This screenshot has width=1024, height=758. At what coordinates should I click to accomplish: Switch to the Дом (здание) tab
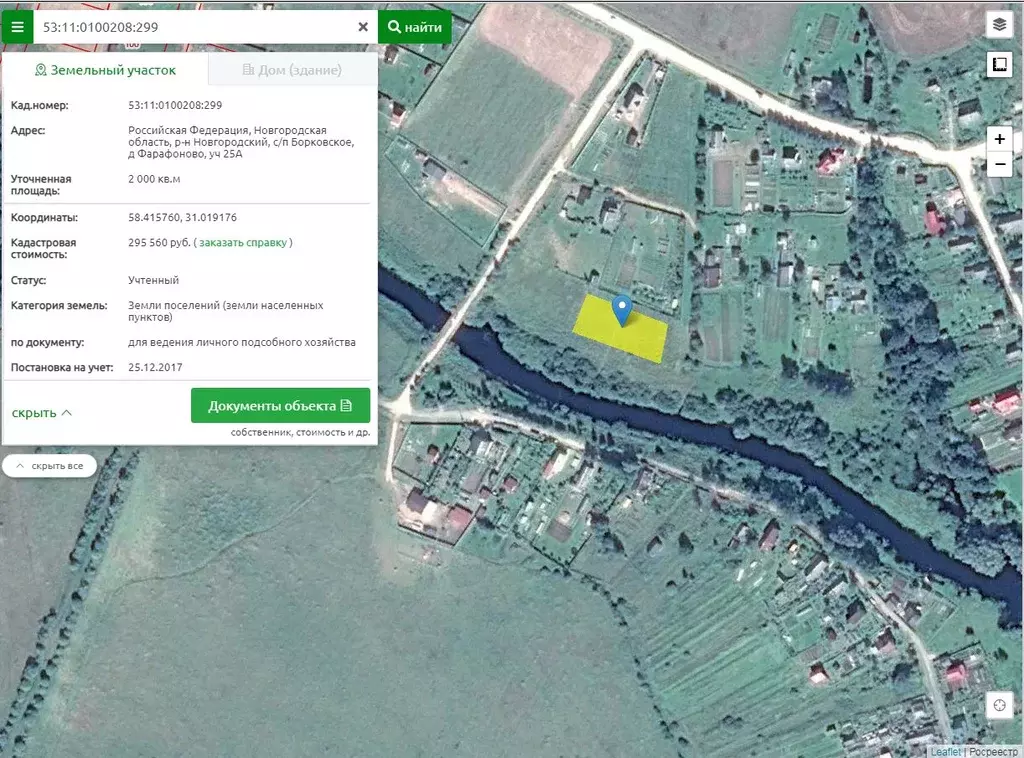pos(292,70)
